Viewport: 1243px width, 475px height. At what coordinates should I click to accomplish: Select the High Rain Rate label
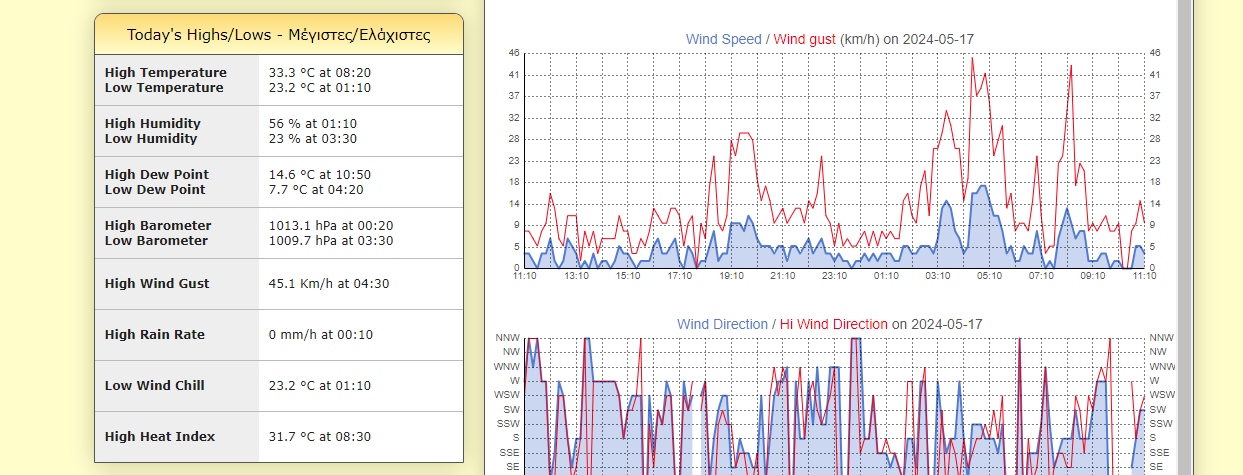click(155, 335)
